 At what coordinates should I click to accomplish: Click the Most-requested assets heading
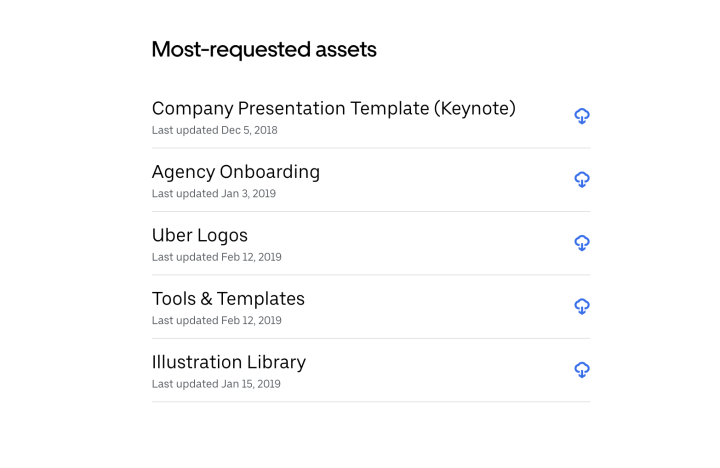(264, 50)
